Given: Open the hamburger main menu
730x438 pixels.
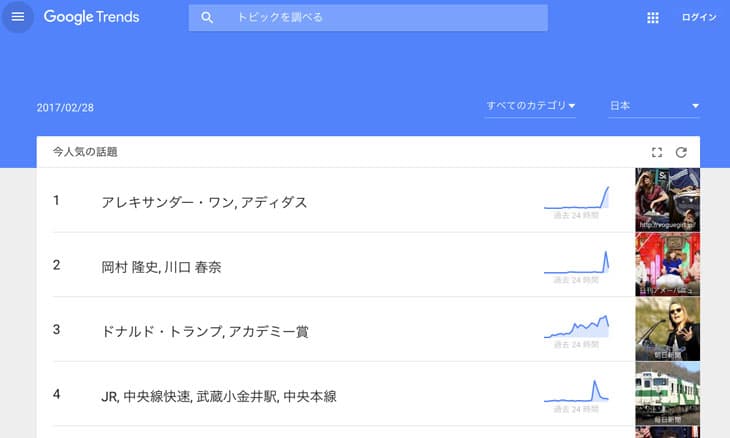Looking at the screenshot, I should [17, 17].
